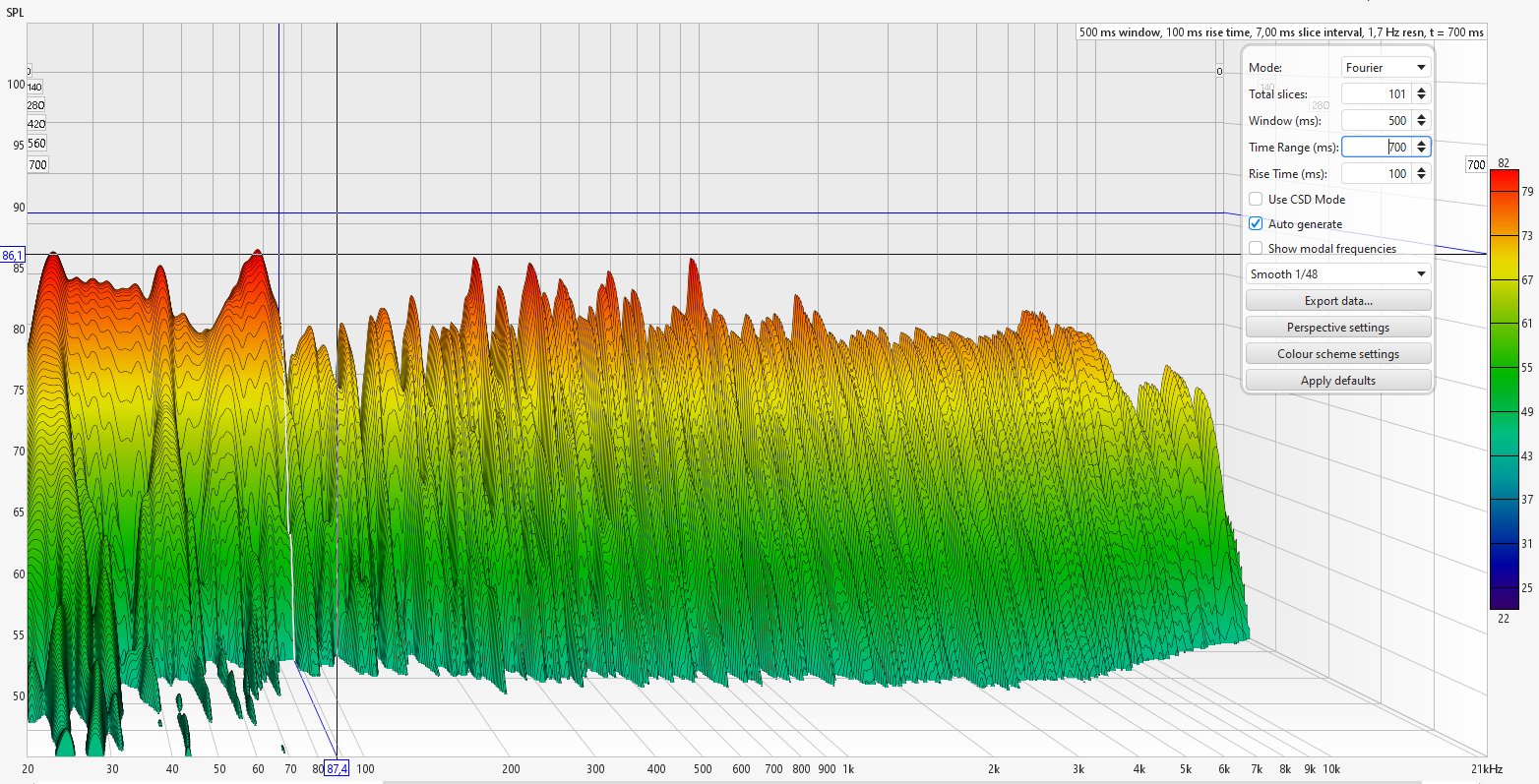Click the 200 label on frequency axis
Screen dimensions: 1539x784
coord(511,769)
